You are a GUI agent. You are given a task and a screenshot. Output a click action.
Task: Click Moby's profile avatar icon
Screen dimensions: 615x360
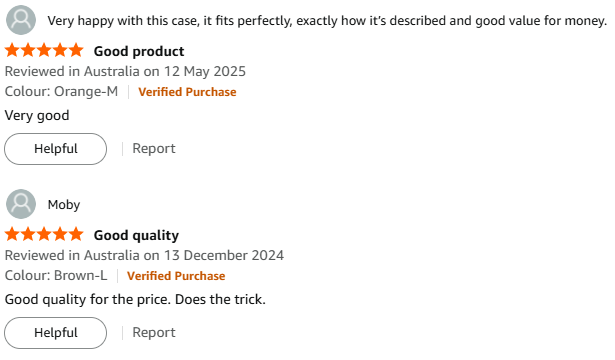click(x=21, y=204)
